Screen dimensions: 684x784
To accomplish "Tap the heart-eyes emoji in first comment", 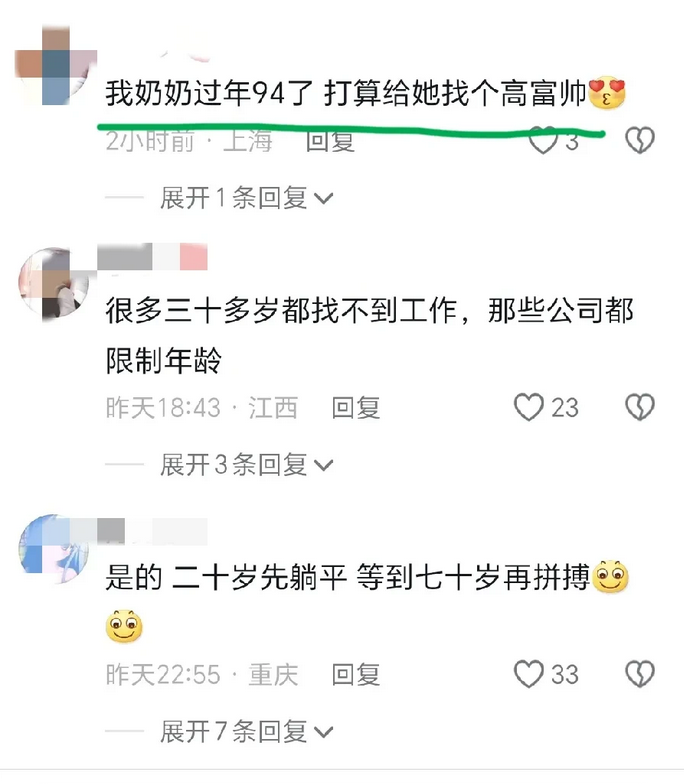I will 607,94.
